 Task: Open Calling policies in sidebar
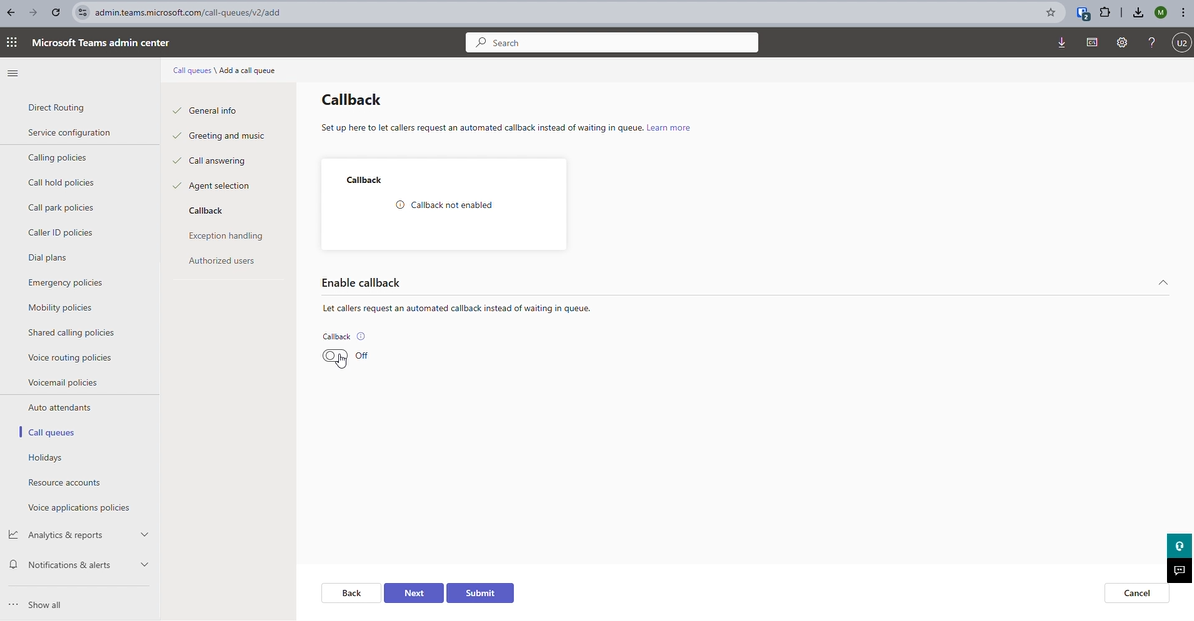[x=57, y=158]
